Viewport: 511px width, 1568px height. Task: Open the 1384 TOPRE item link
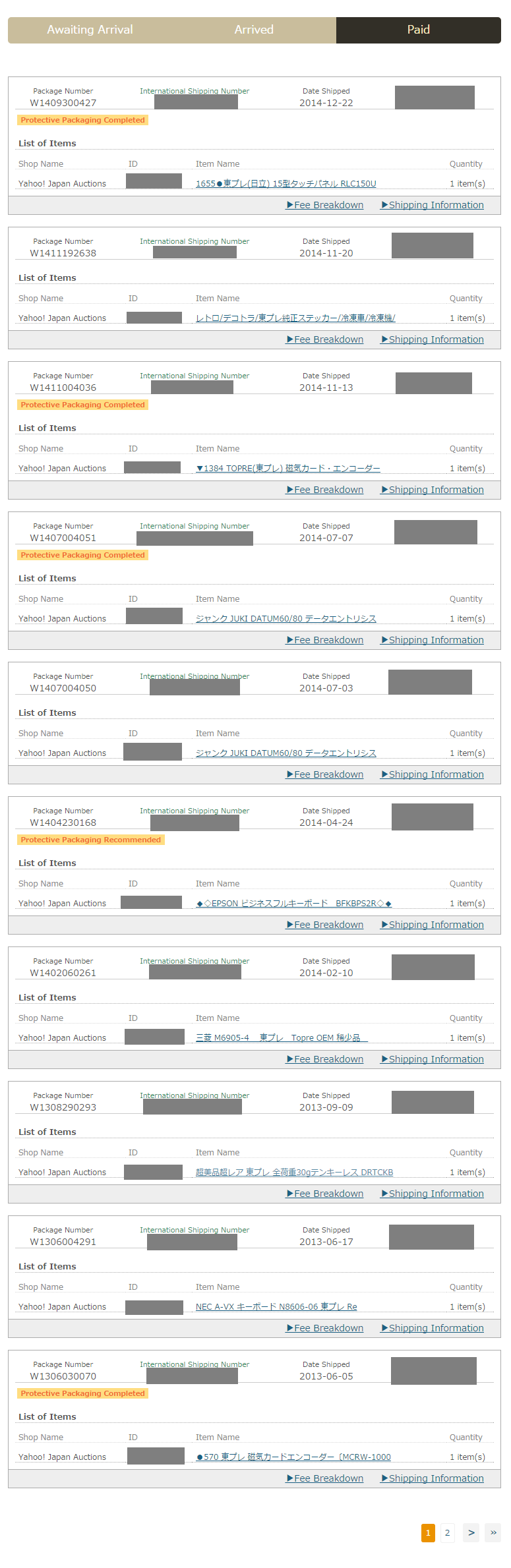[x=287, y=469]
